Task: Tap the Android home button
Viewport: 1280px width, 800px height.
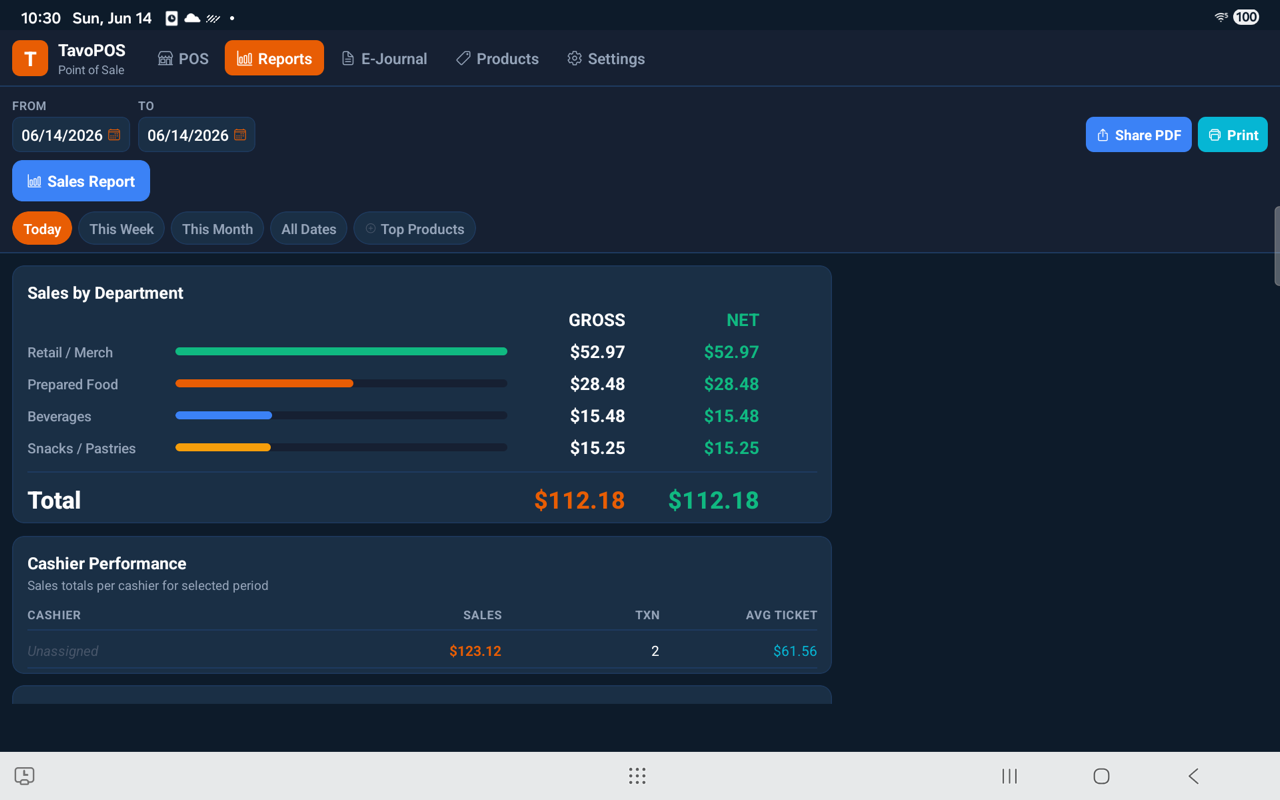Action: click(x=1101, y=776)
